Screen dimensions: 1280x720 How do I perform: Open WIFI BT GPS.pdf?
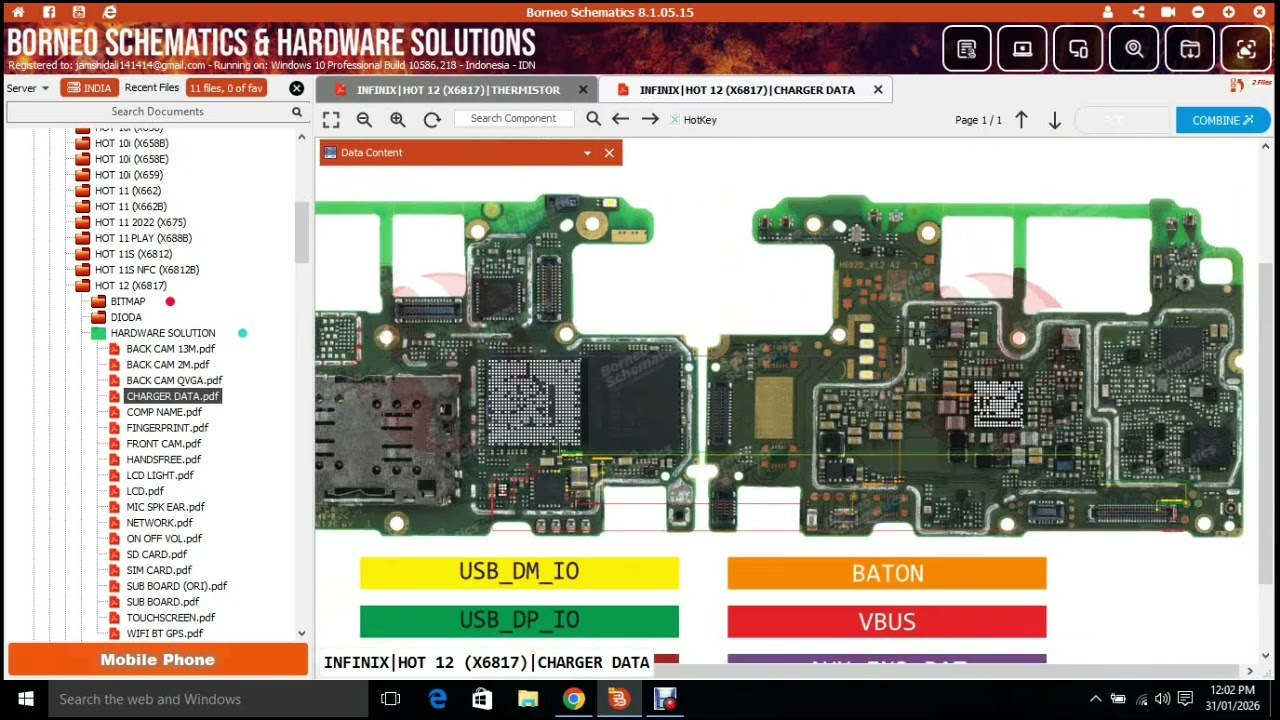click(164, 633)
